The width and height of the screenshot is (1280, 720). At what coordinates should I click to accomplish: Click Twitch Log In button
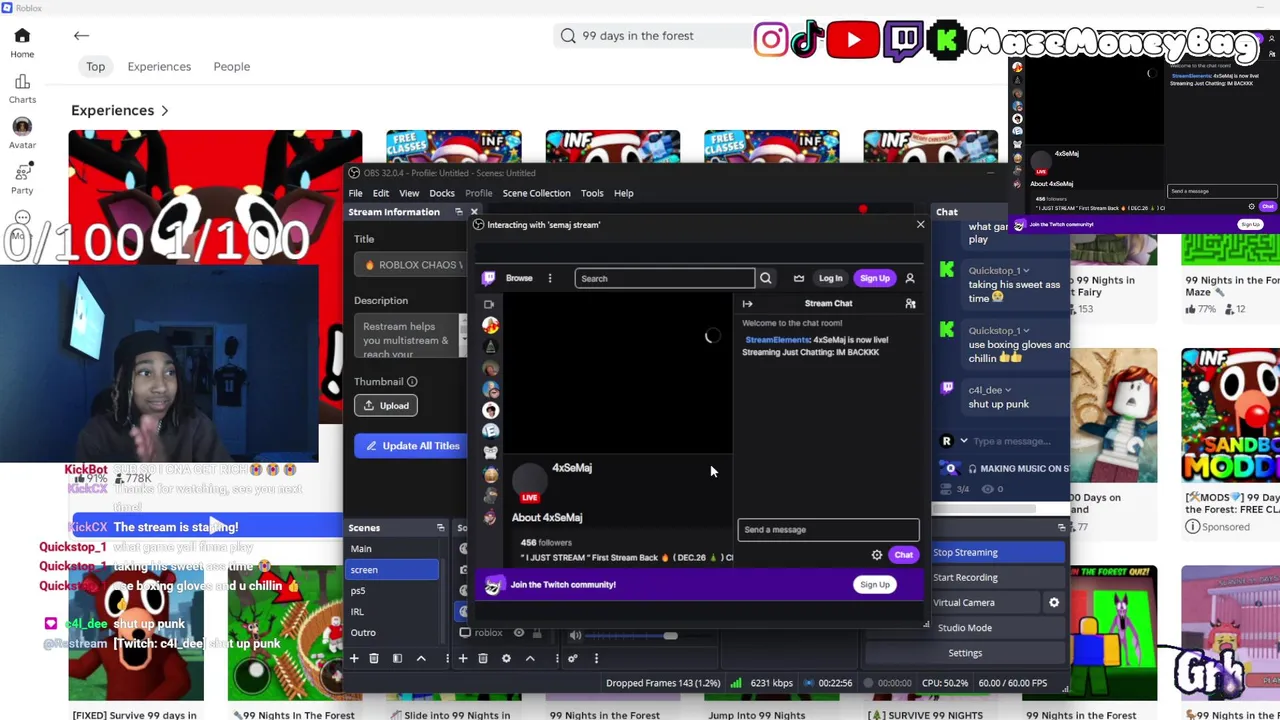click(830, 278)
